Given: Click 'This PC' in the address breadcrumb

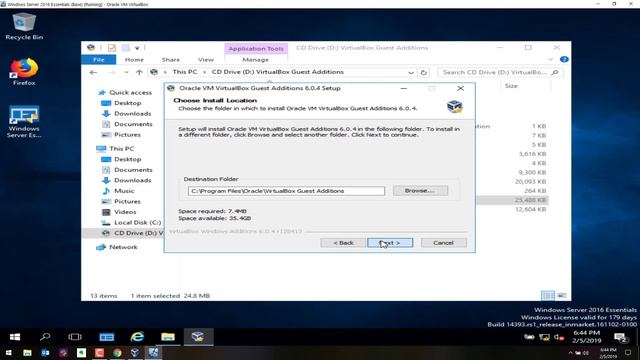Looking at the screenshot, I should [184, 72].
